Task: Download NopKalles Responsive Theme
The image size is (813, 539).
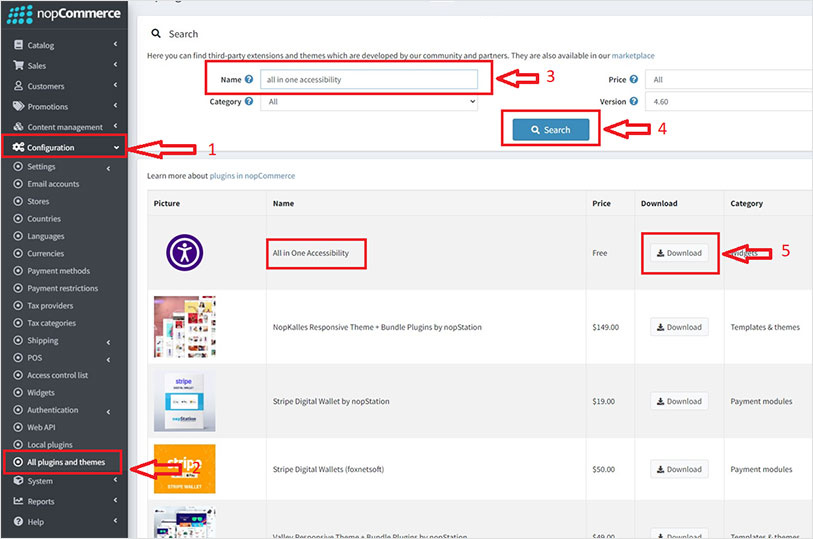Action: coord(679,327)
